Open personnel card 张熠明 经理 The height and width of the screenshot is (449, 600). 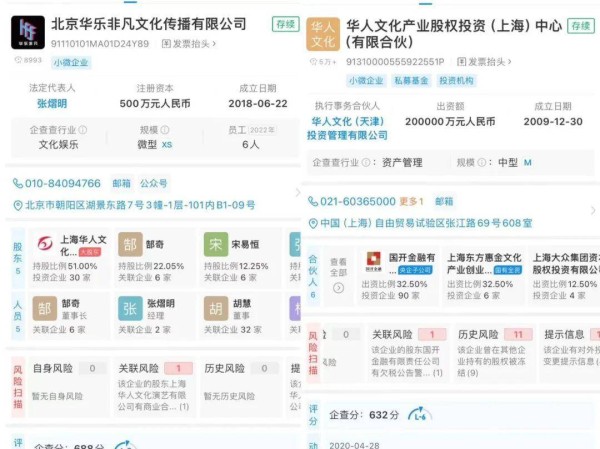pyautogui.click(x=155, y=317)
